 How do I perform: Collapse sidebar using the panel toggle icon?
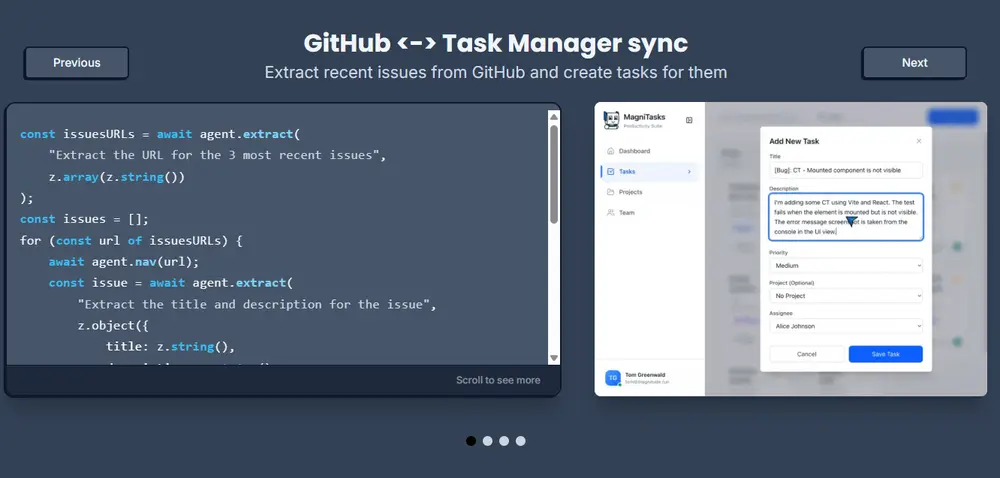pos(689,120)
